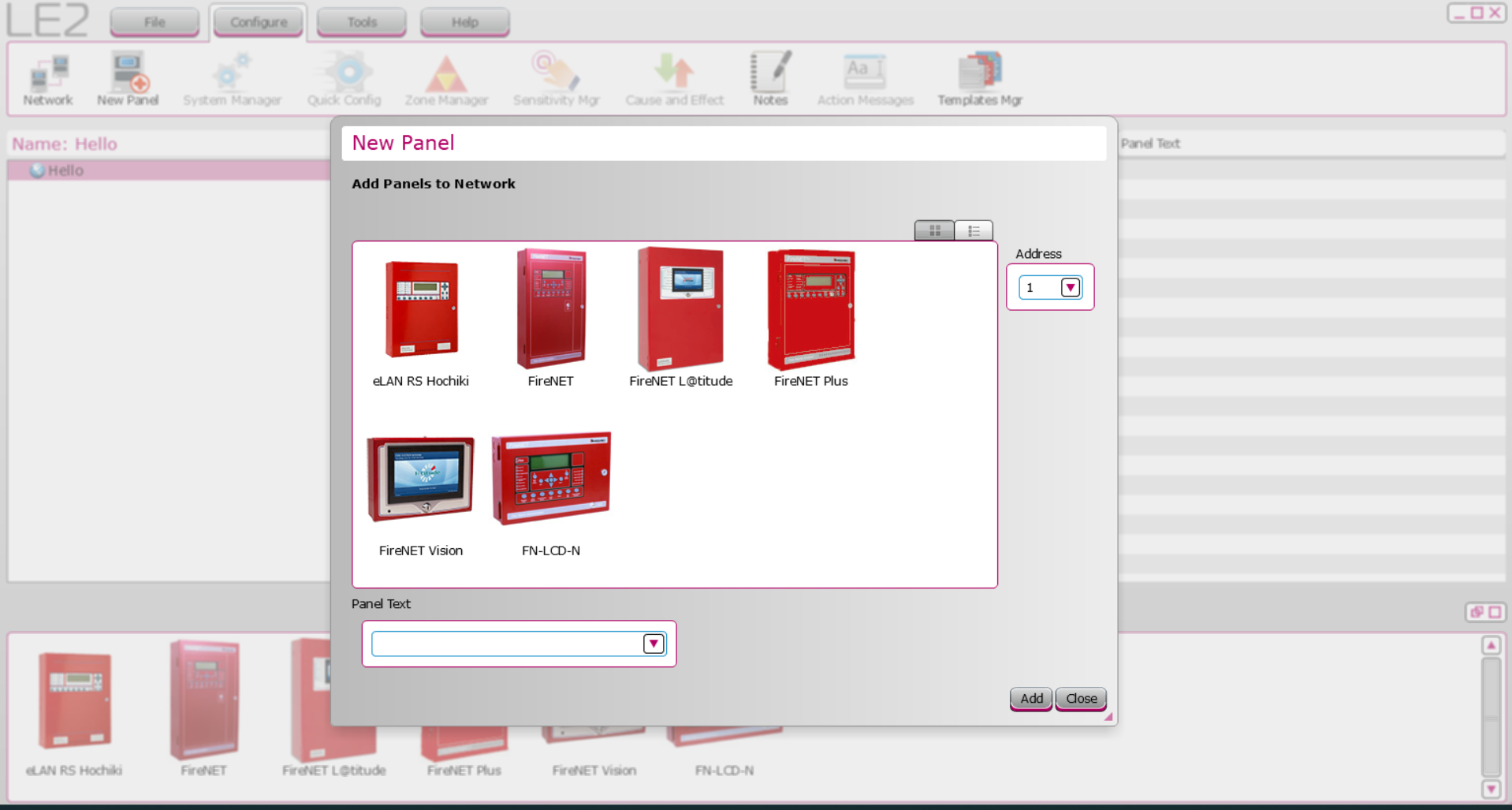Switch panel view to grid layout

point(933,230)
